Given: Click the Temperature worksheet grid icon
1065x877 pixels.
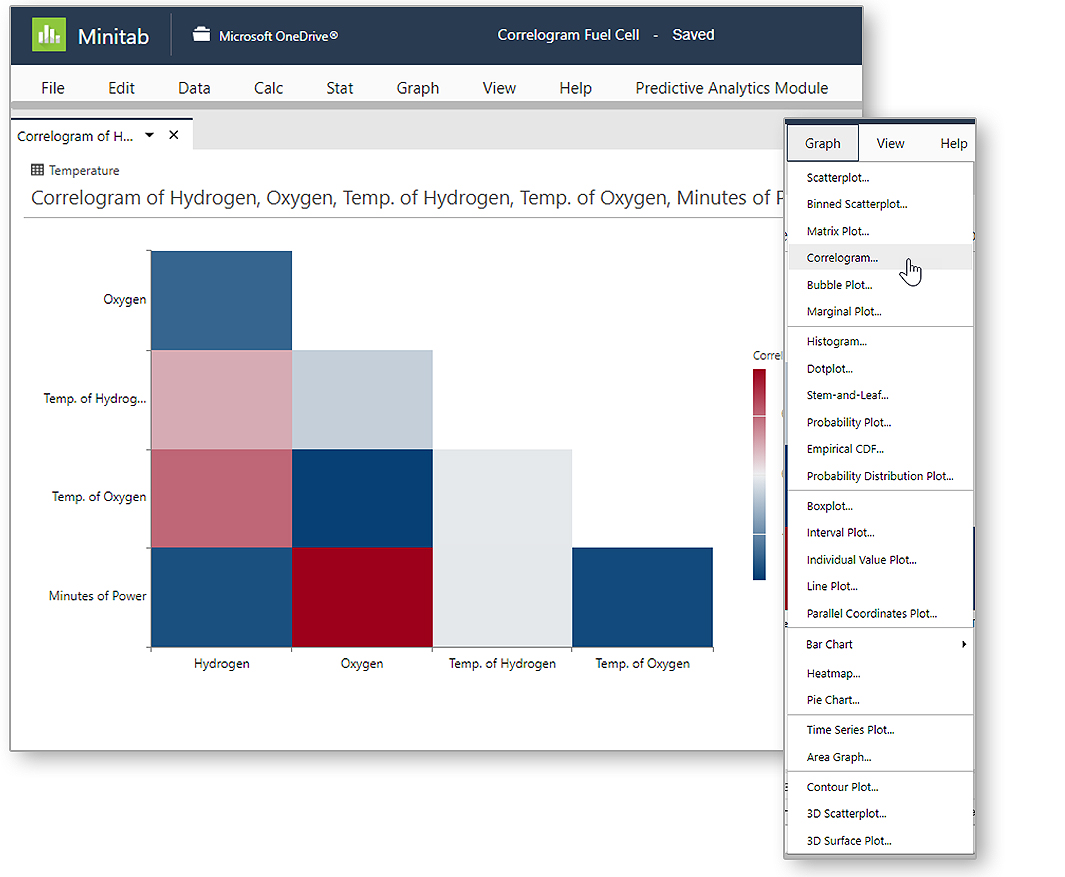Looking at the screenshot, I should (x=37, y=170).
